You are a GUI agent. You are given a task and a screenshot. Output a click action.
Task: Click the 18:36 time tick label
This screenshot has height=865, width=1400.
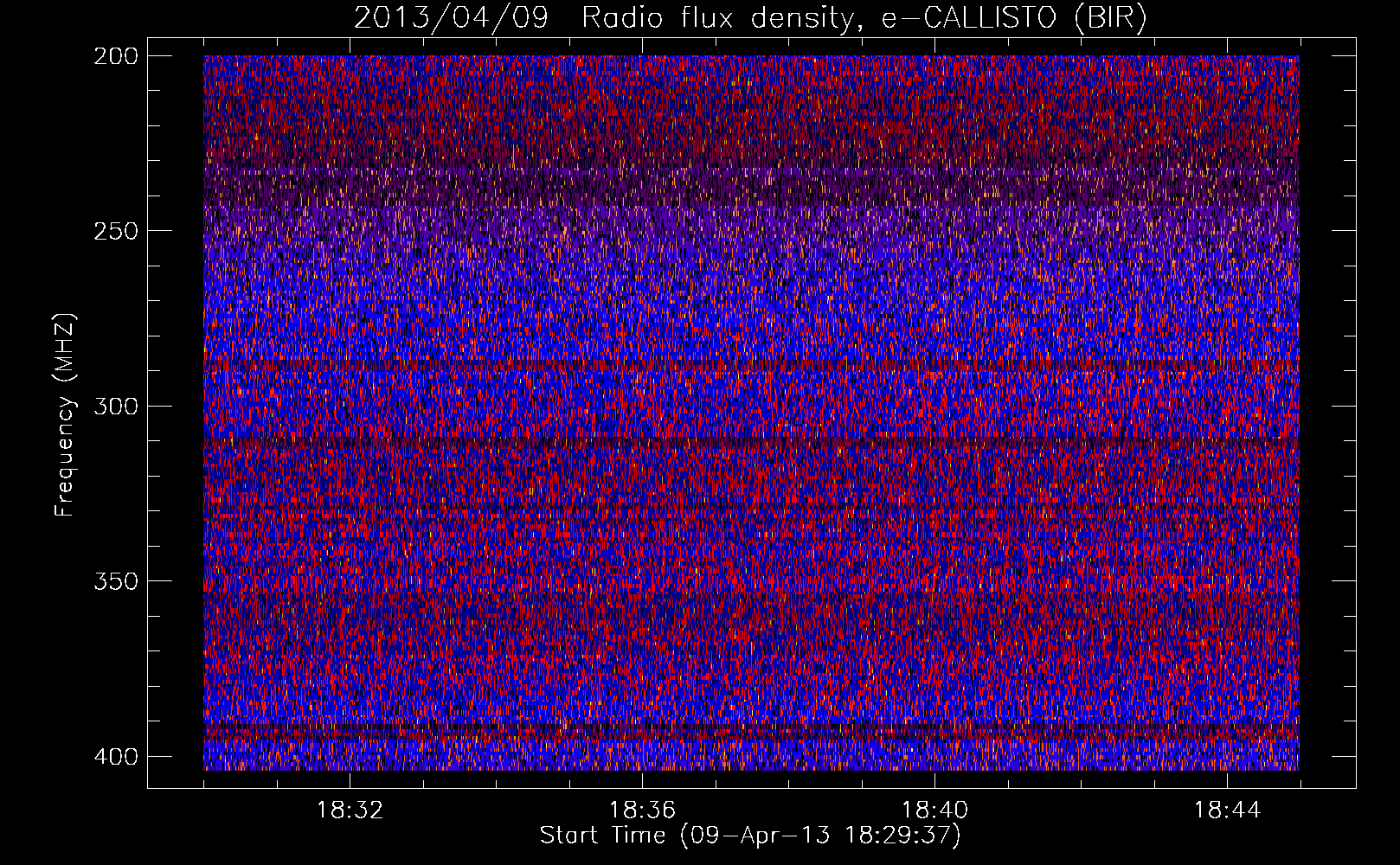(642, 811)
